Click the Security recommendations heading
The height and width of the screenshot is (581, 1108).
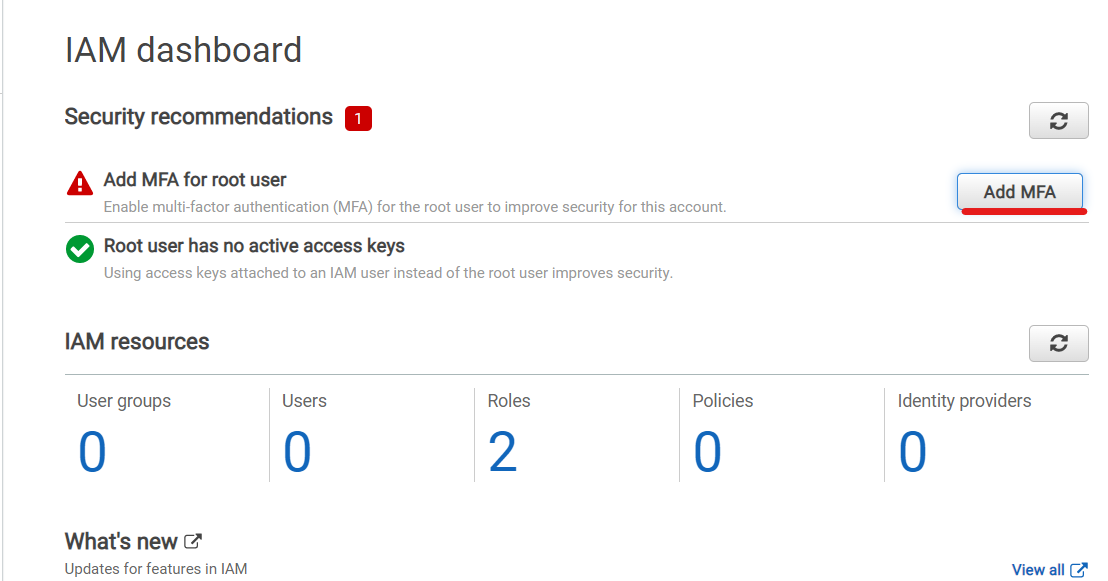pos(199,117)
